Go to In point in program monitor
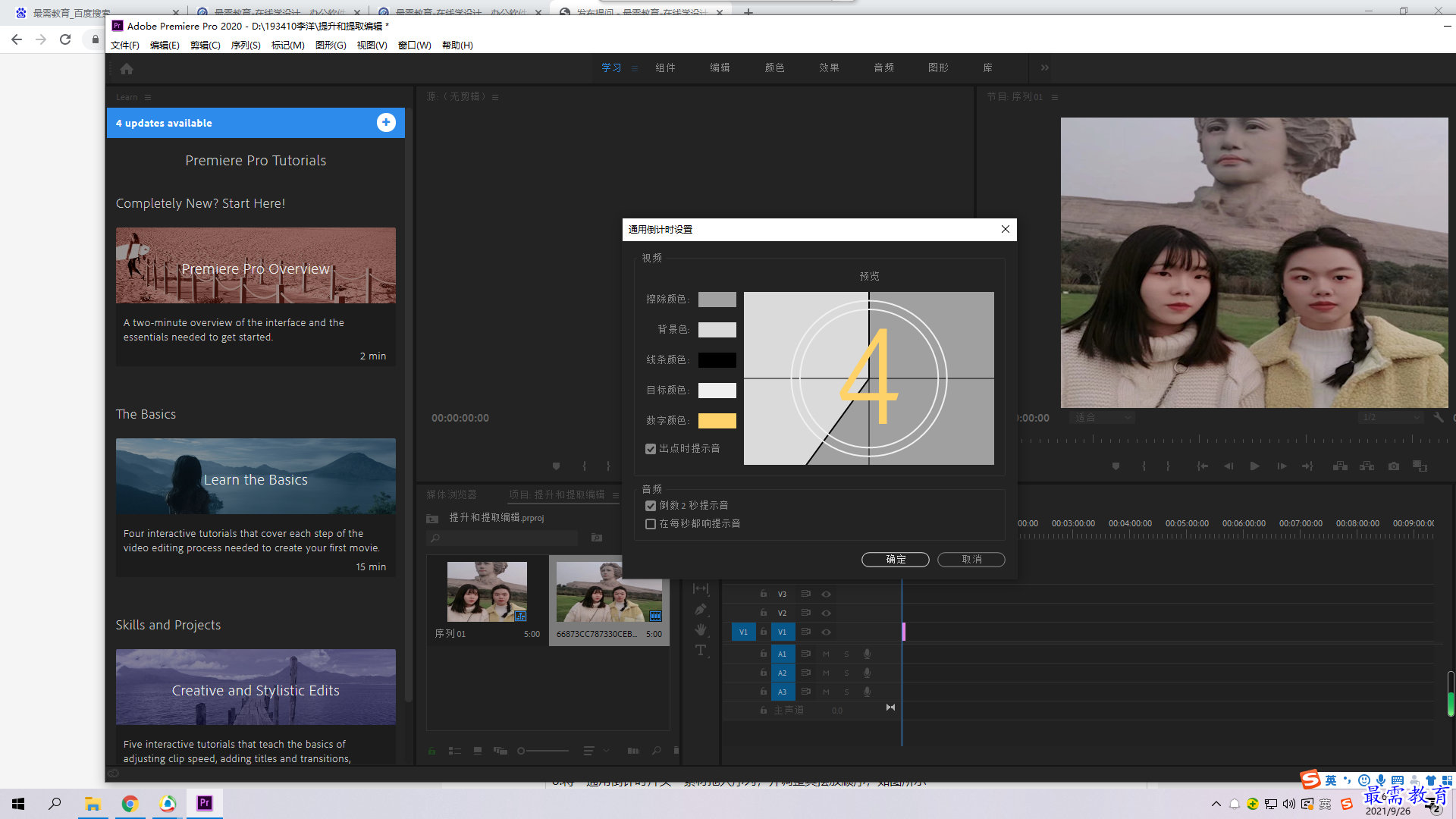Viewport: 1456px width, 819px height. (1202, 466)
